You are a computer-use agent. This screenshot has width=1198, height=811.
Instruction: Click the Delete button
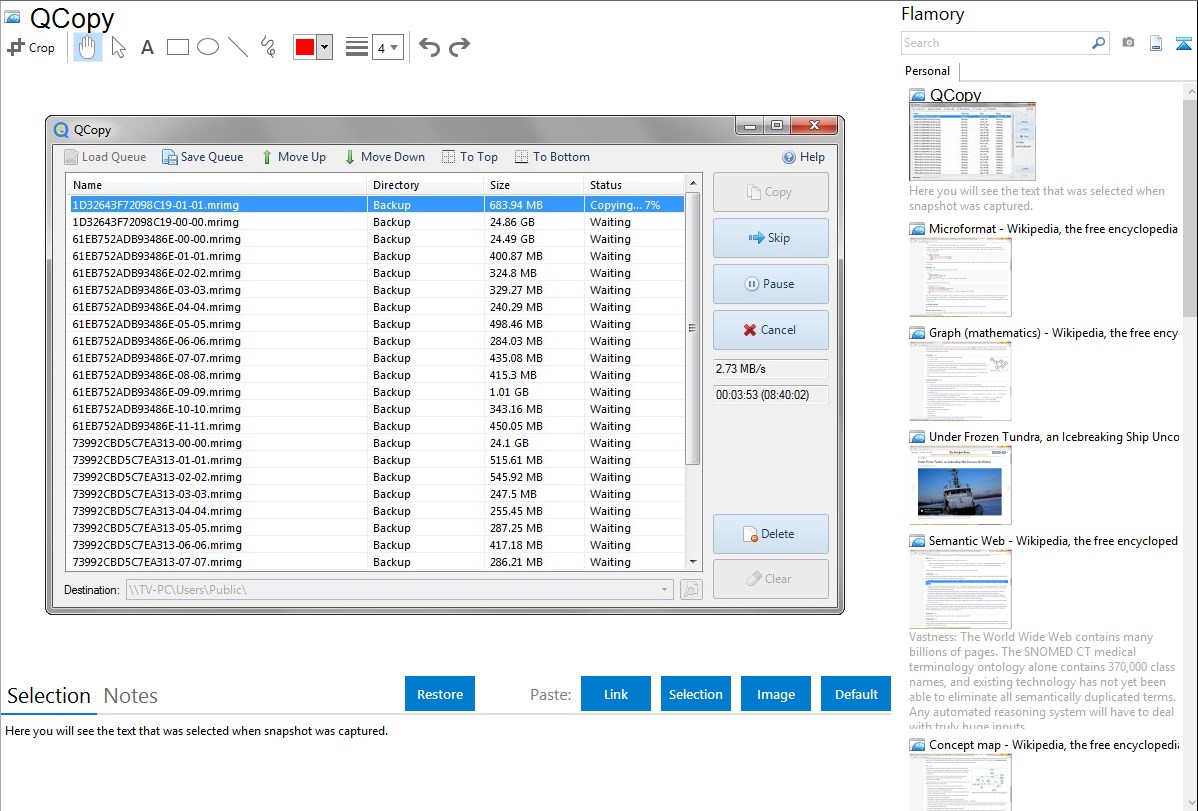pyautogui.click(x=770, y=534)
